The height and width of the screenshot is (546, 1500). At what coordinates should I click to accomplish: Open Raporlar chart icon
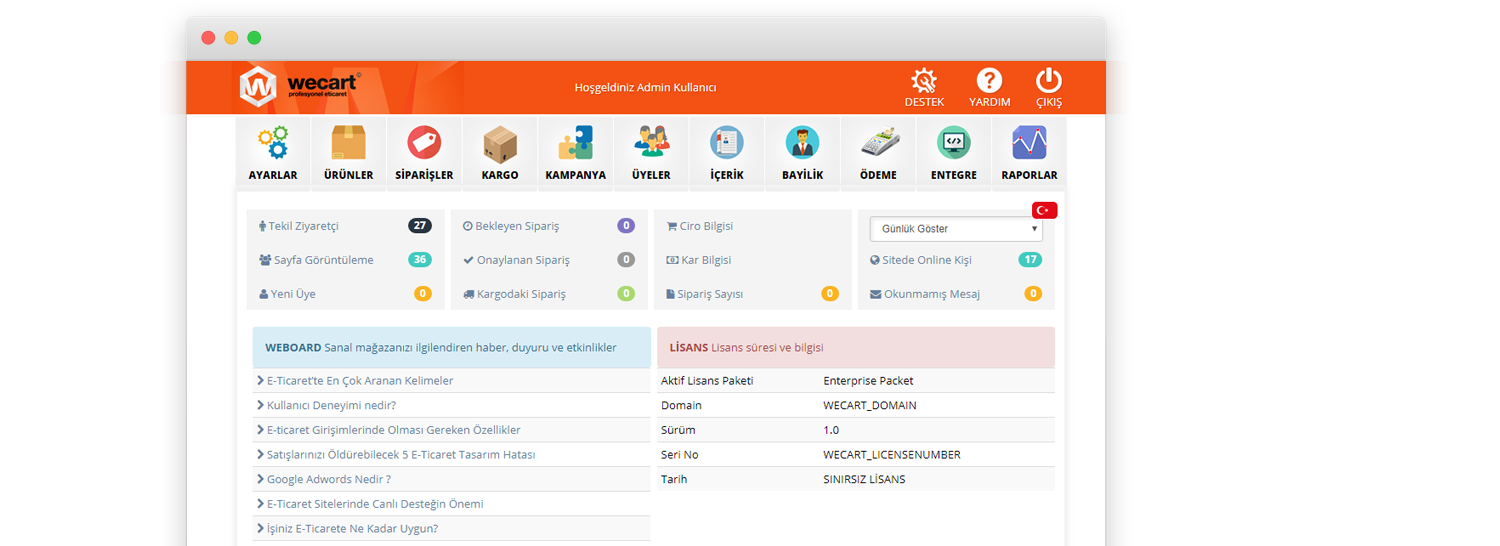1029,144
